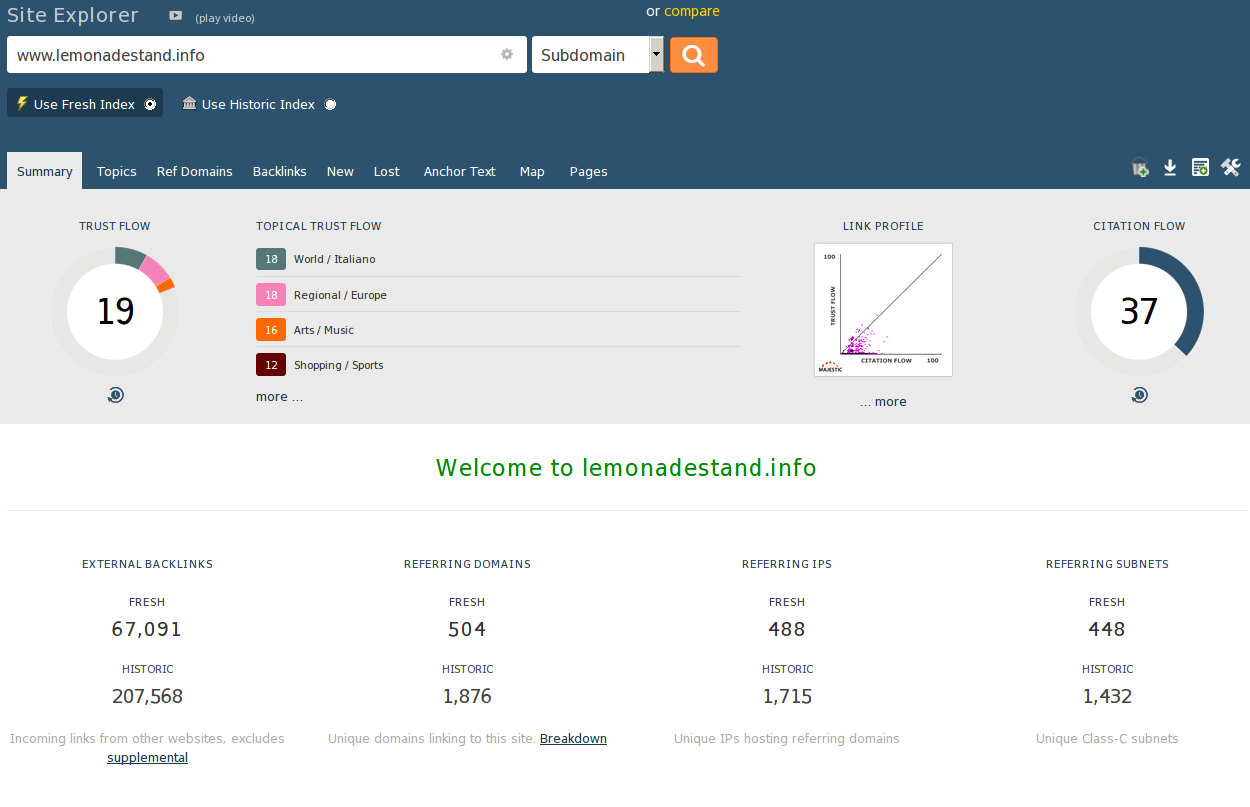Click historic referring subnets value 1,432
Viewport: 1250px width, 807px height.
(1107, 696)
